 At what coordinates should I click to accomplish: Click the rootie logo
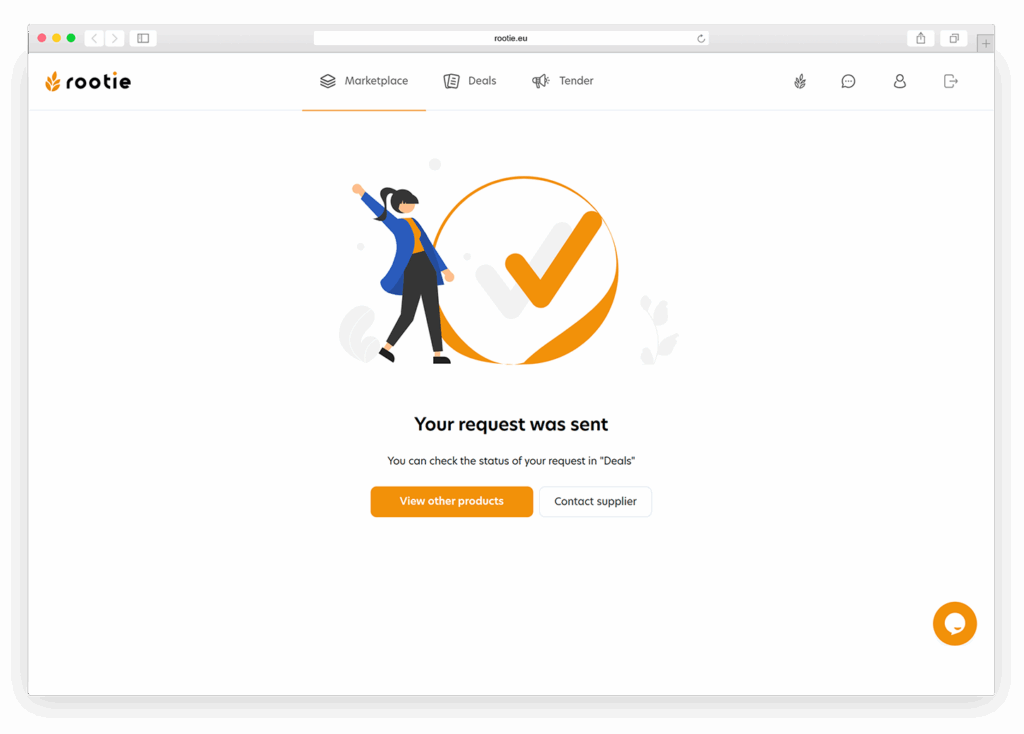click(x=88, y=82)
